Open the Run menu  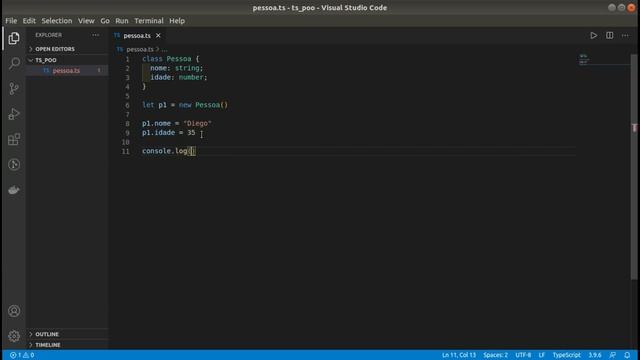pos(122,20)
